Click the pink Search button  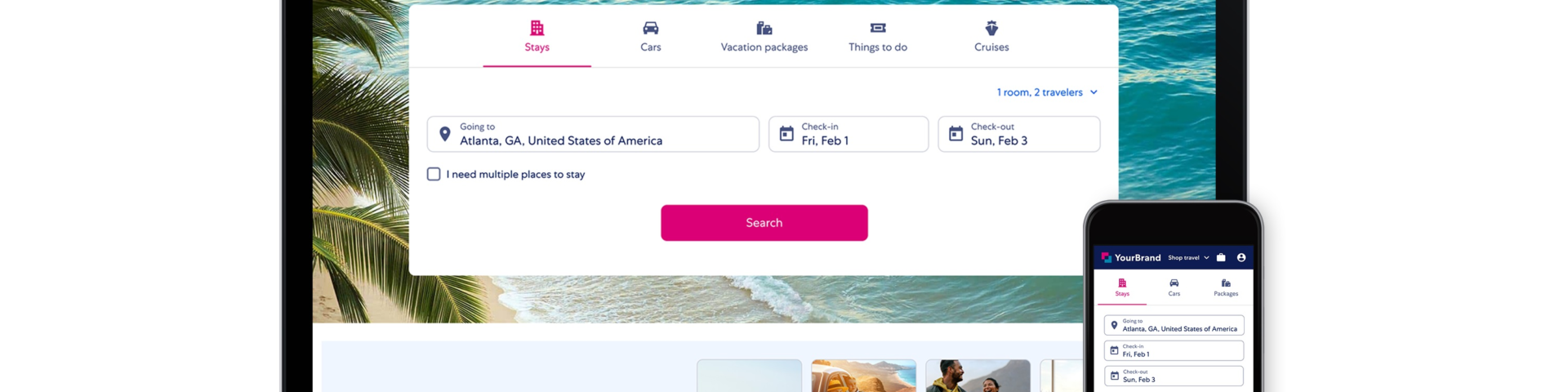764,223
